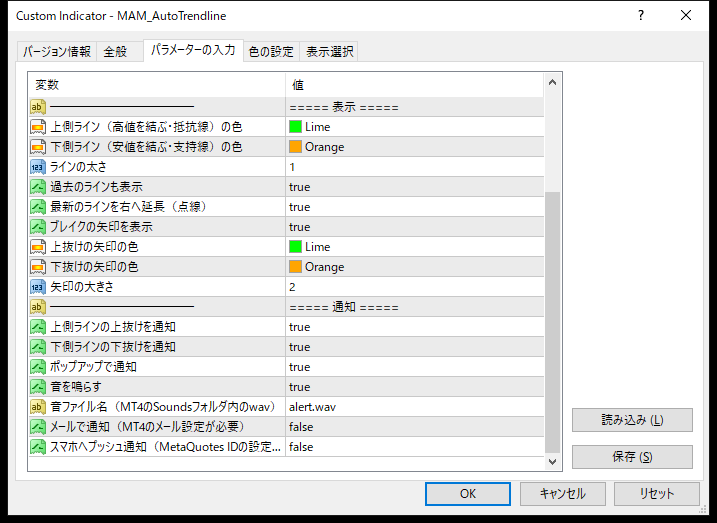Click the 変数 column header
This screenshot has height=523, width=717.
point(157,85)
